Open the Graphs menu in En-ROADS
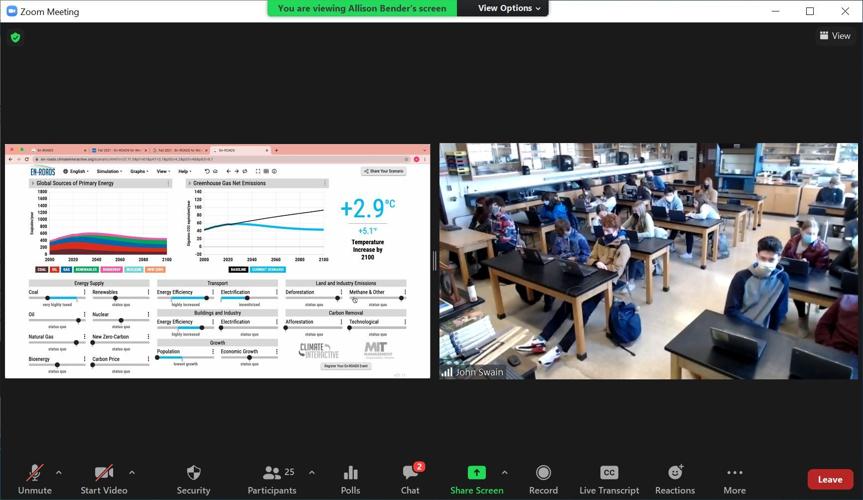Image resolution: width=863 pixels, height=500 pixels. (x=139, y=171)
